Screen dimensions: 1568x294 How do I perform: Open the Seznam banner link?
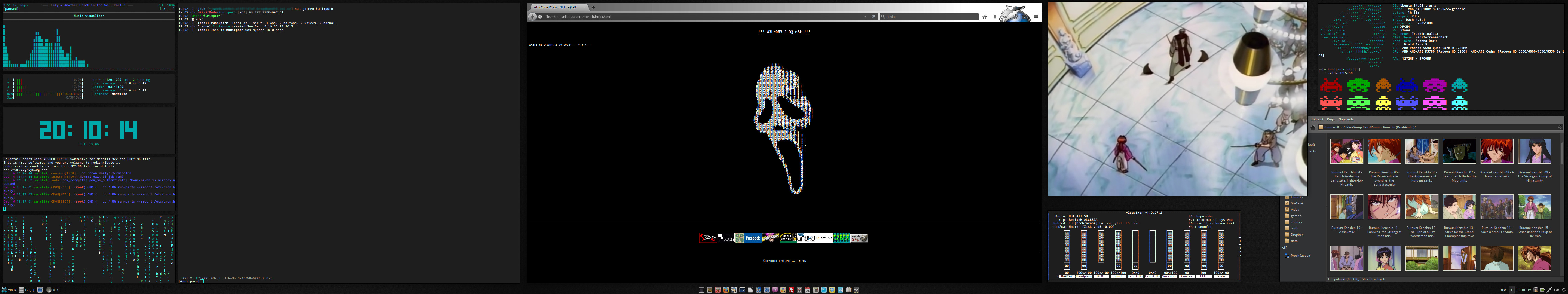(x=708, y=238)
